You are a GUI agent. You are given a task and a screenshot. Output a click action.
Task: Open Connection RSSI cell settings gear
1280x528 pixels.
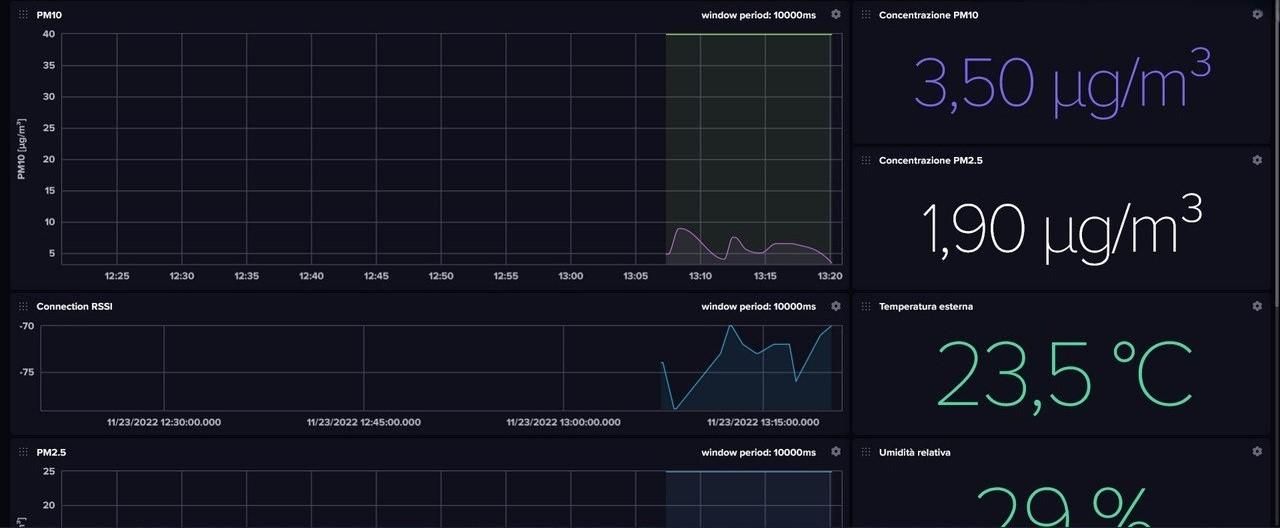pyautogui.click(x=836, y=306)
